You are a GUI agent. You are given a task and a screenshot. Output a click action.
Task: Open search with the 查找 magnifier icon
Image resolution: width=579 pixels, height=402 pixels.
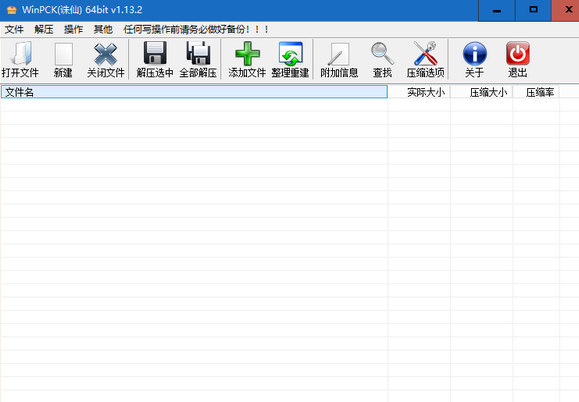383,59
